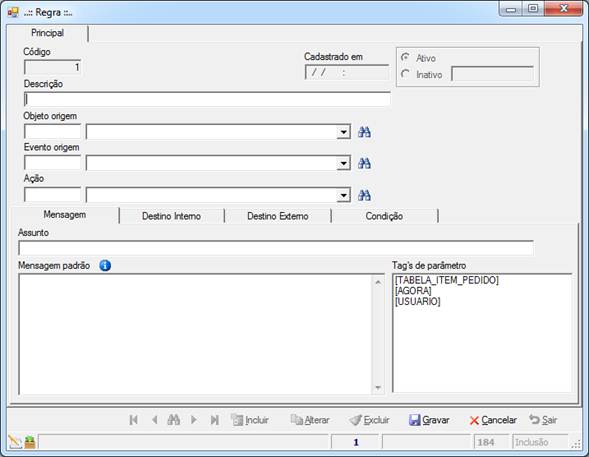This screenshot has height=457, width=589.
Task: Minimize the Regra window
Action: point(511,9)
